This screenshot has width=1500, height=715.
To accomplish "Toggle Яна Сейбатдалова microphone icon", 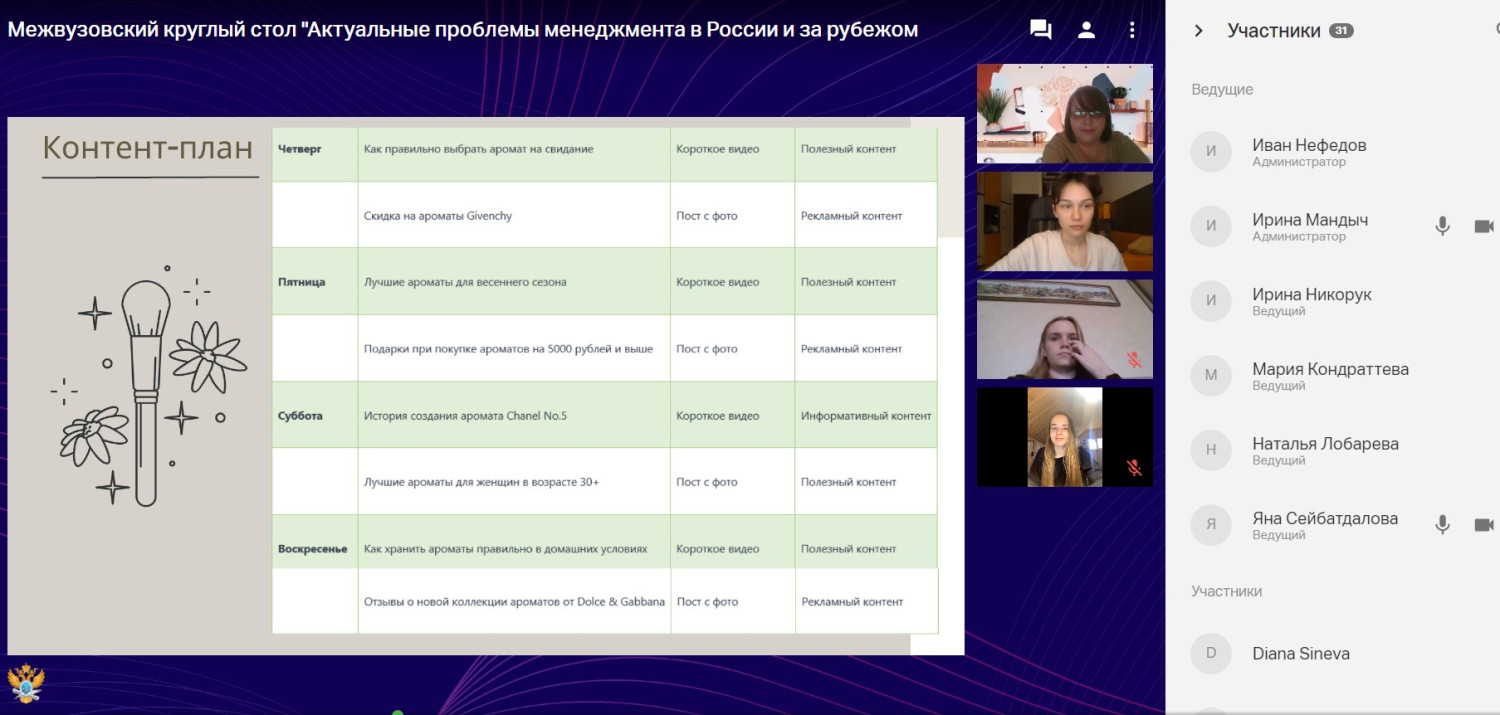I will tap(1442, 525).
